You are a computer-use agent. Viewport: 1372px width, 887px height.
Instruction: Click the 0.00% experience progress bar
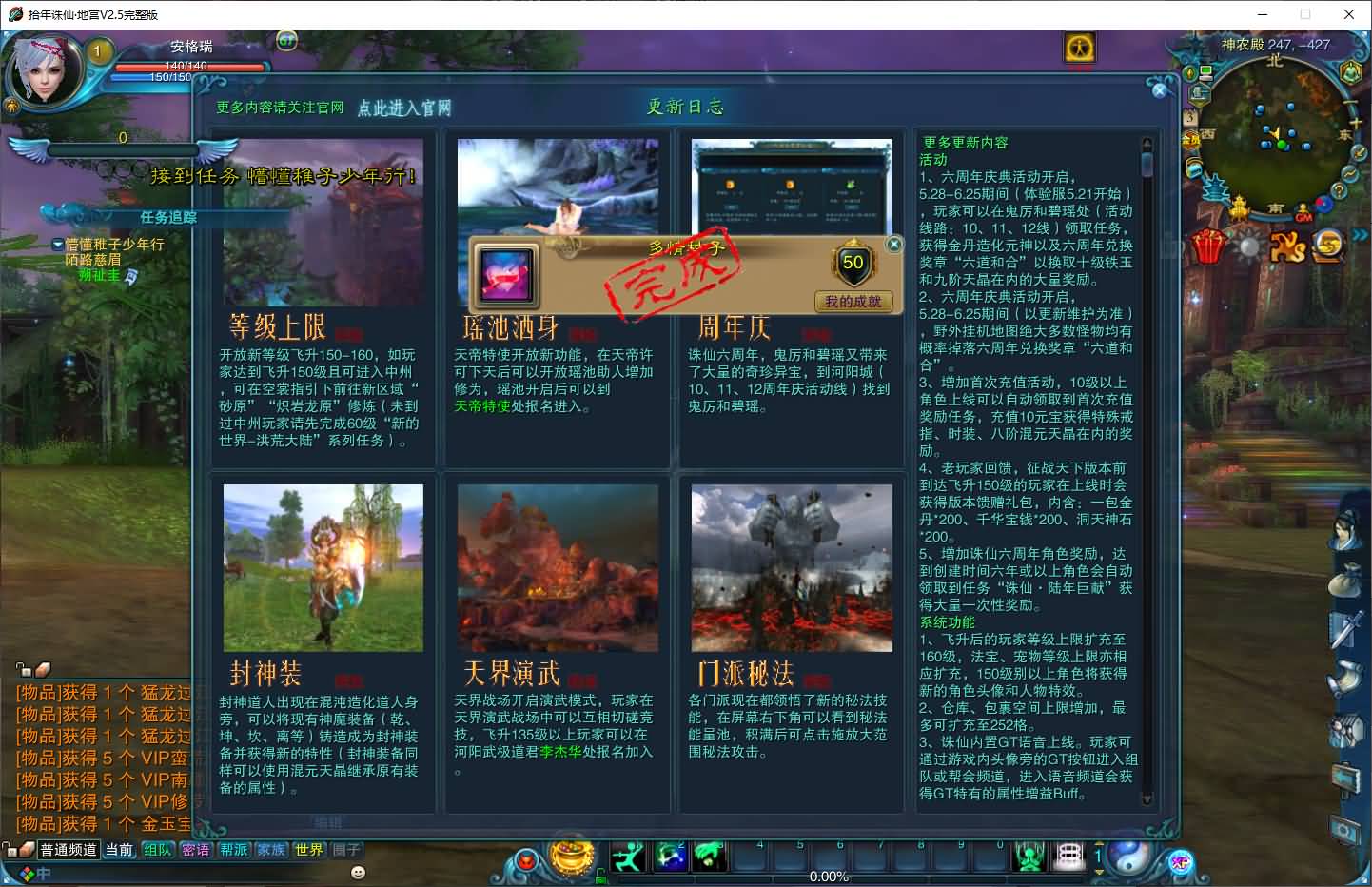(x=828, y=877)
